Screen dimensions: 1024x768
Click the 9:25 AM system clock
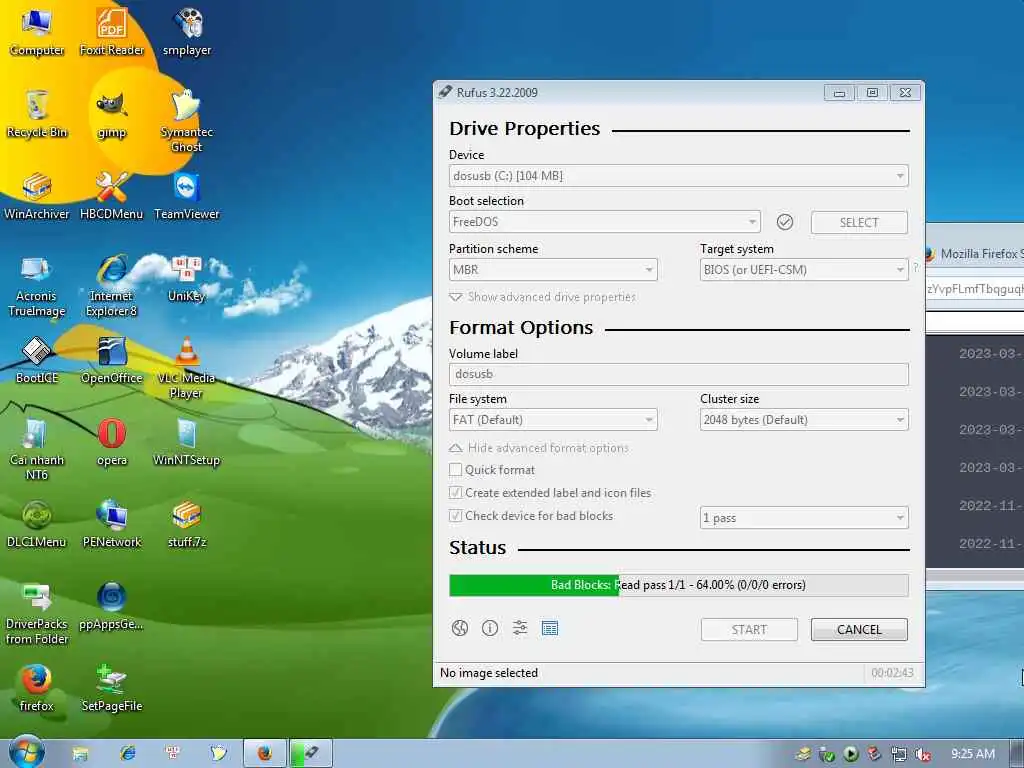[x=973, y=754]
